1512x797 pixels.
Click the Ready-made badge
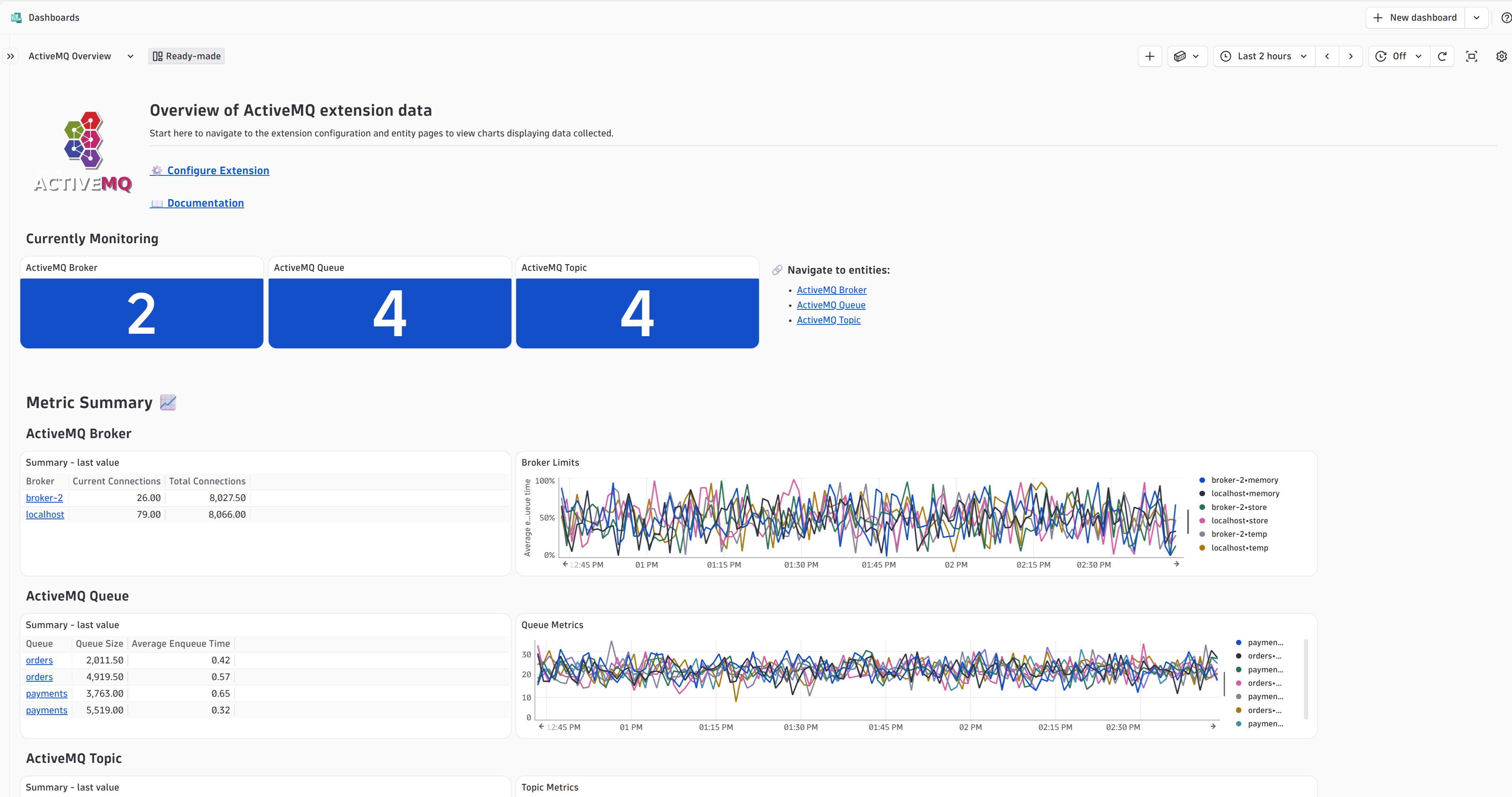(x=187, y=56)
